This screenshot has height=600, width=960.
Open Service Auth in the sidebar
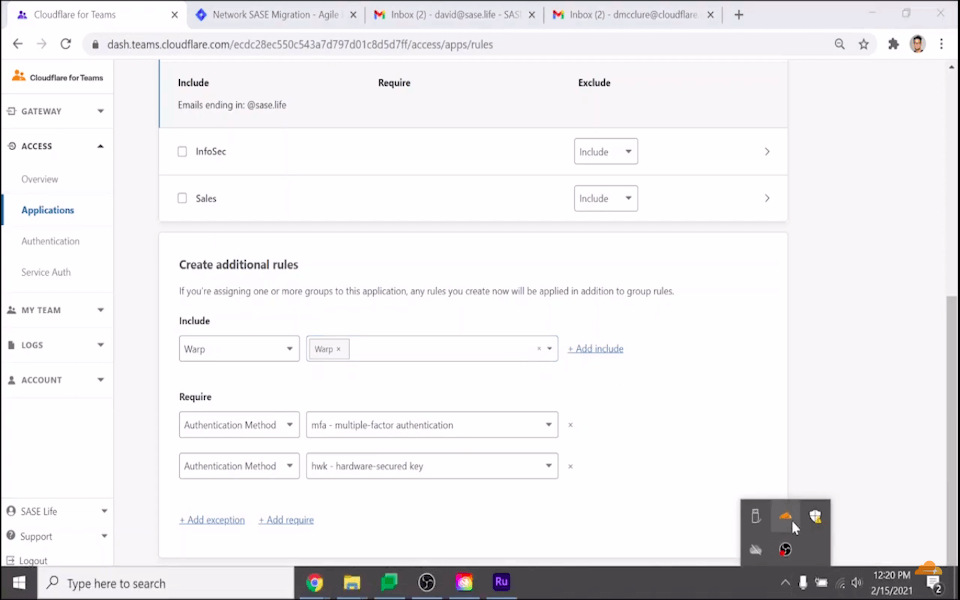click(x=46, y=272)
